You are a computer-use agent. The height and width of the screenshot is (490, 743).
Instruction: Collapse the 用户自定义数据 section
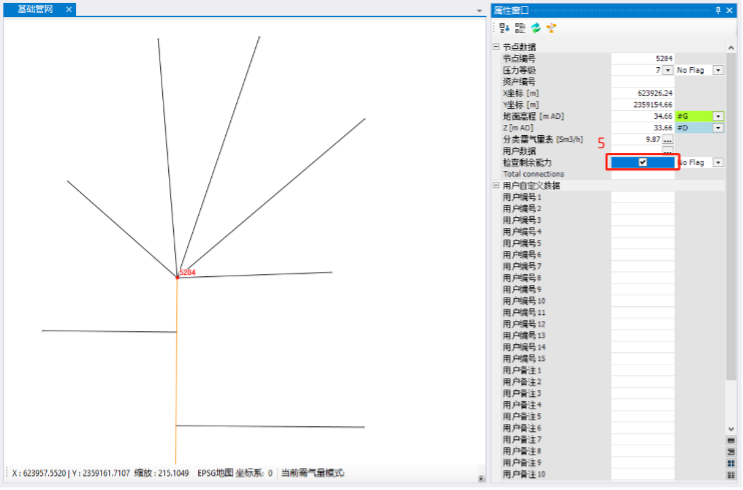pyautogui.click(x=496, y=185)
